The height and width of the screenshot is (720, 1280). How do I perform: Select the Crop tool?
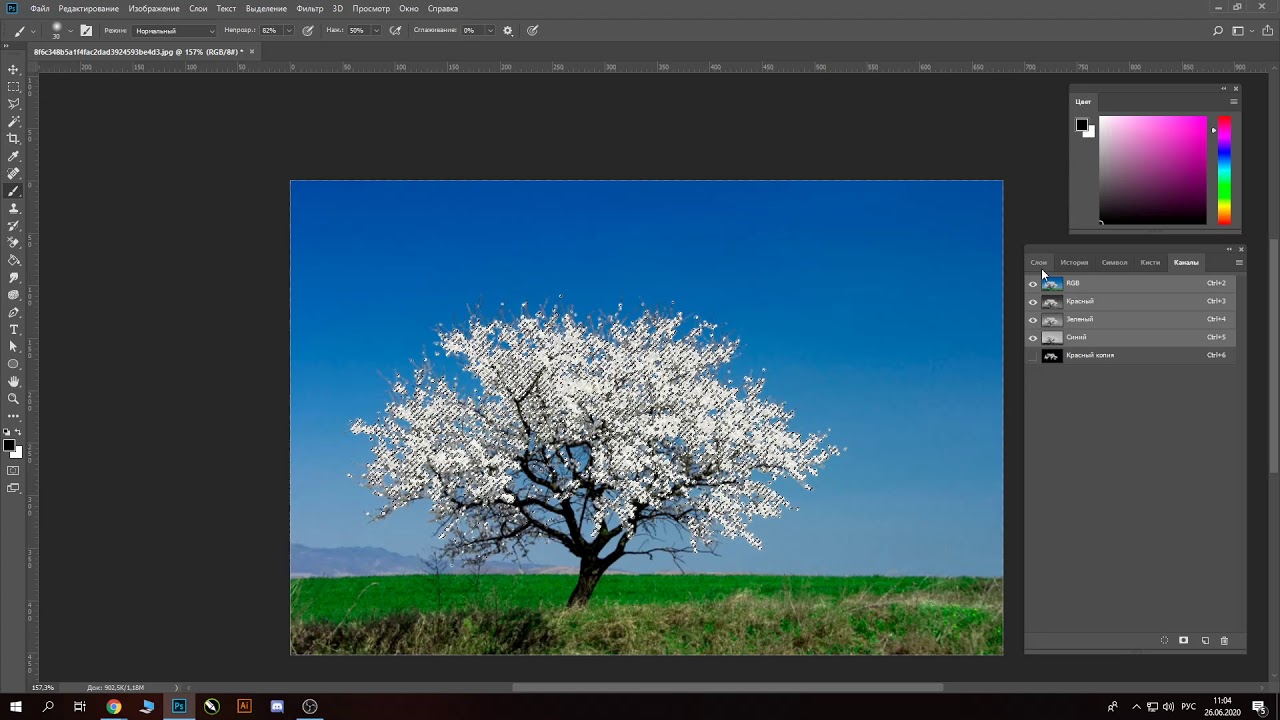tap(13, 138)
